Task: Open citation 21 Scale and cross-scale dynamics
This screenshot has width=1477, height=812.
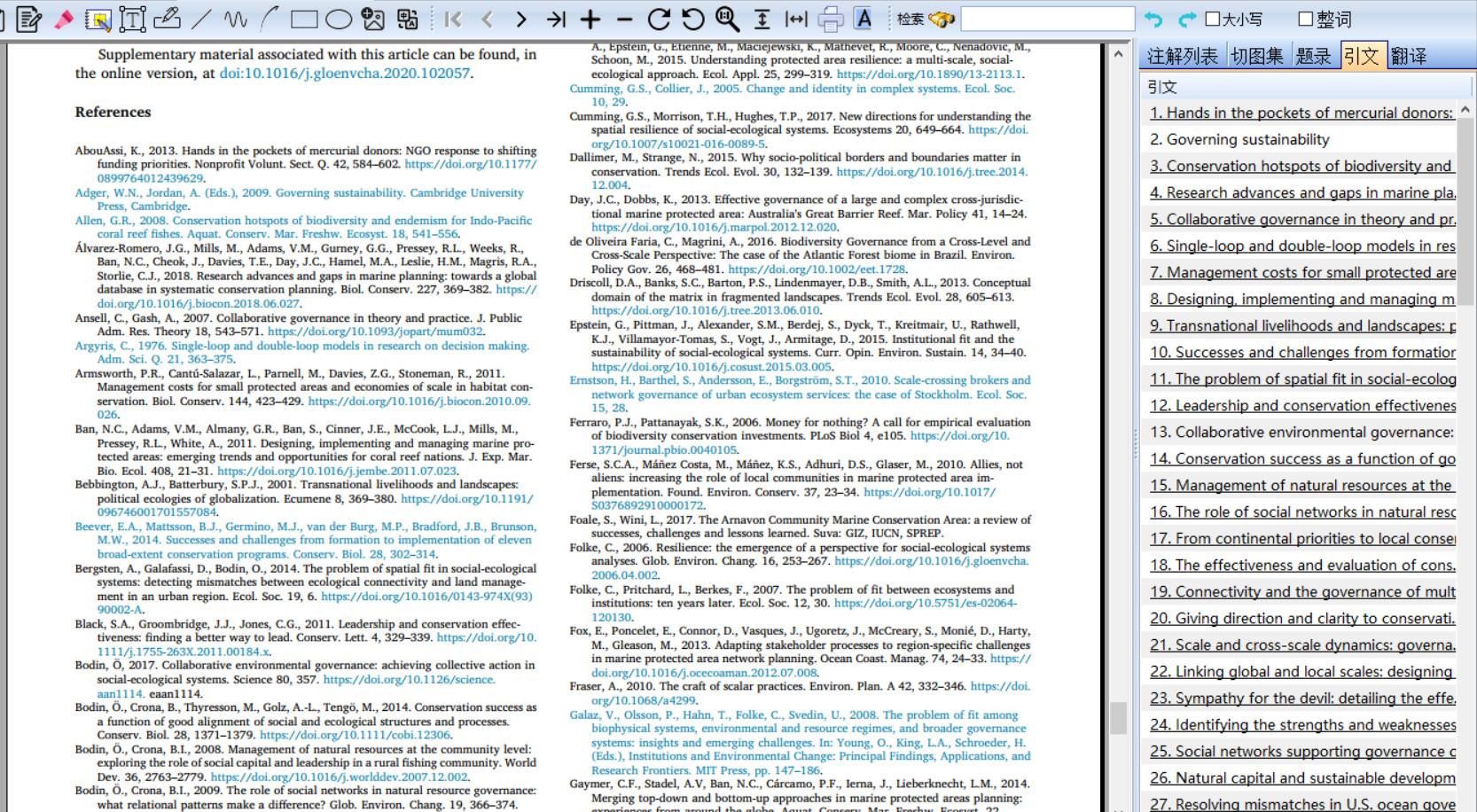Action: pyautogui.click(x=1301, y=644)
